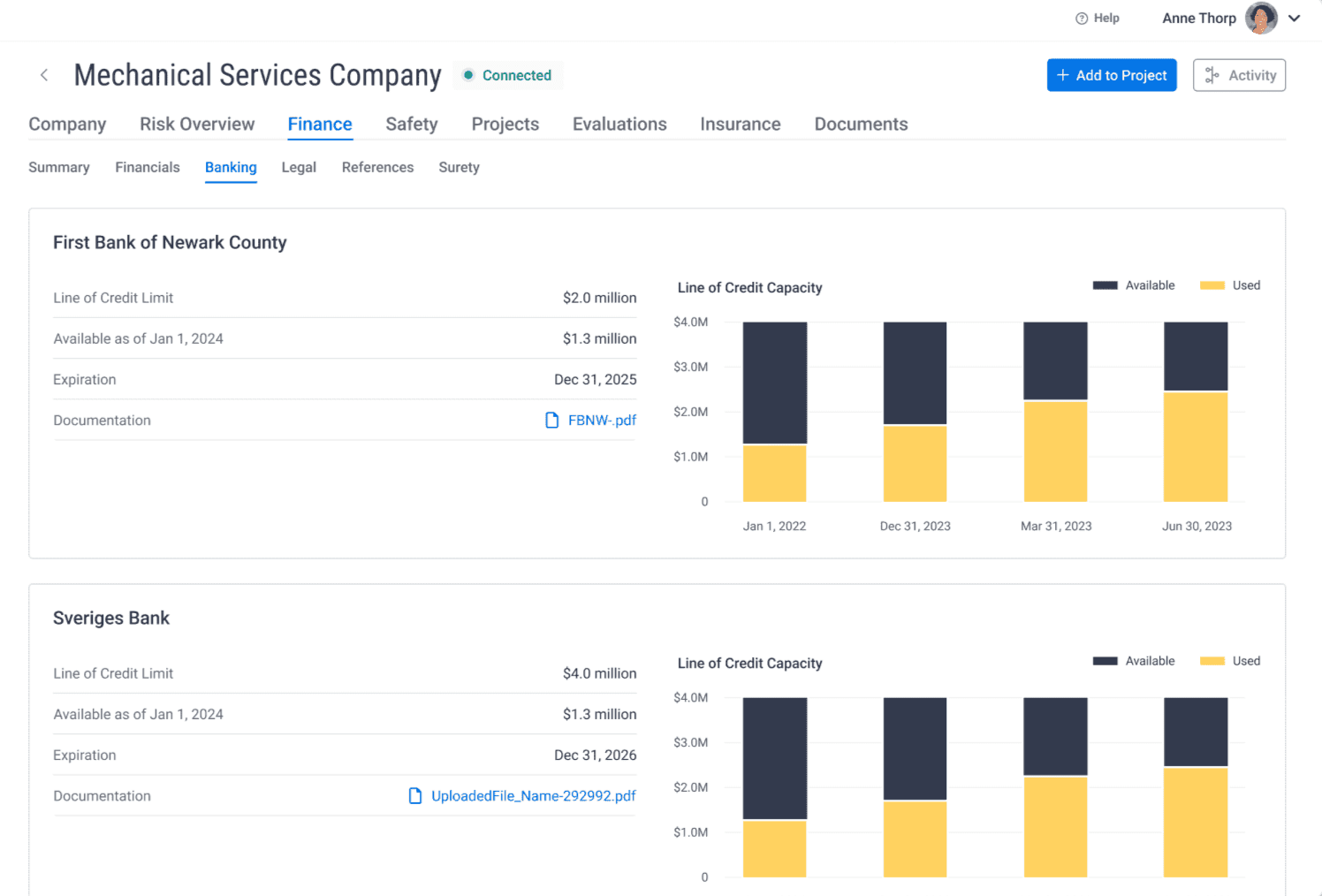
Task: Open UploadedFile_Name-292992.pdf document
Action: pyautogui.click(x=533, y=796)
